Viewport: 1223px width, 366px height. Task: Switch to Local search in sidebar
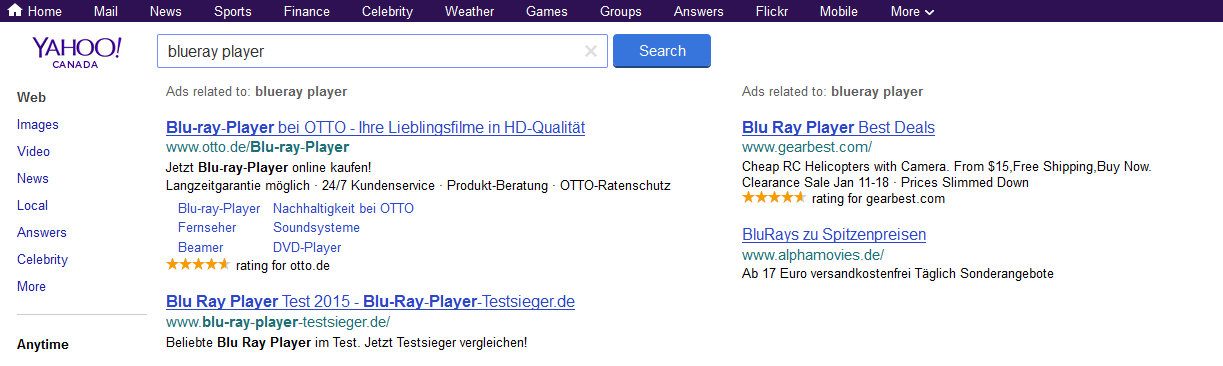click(x=32, y=205)
